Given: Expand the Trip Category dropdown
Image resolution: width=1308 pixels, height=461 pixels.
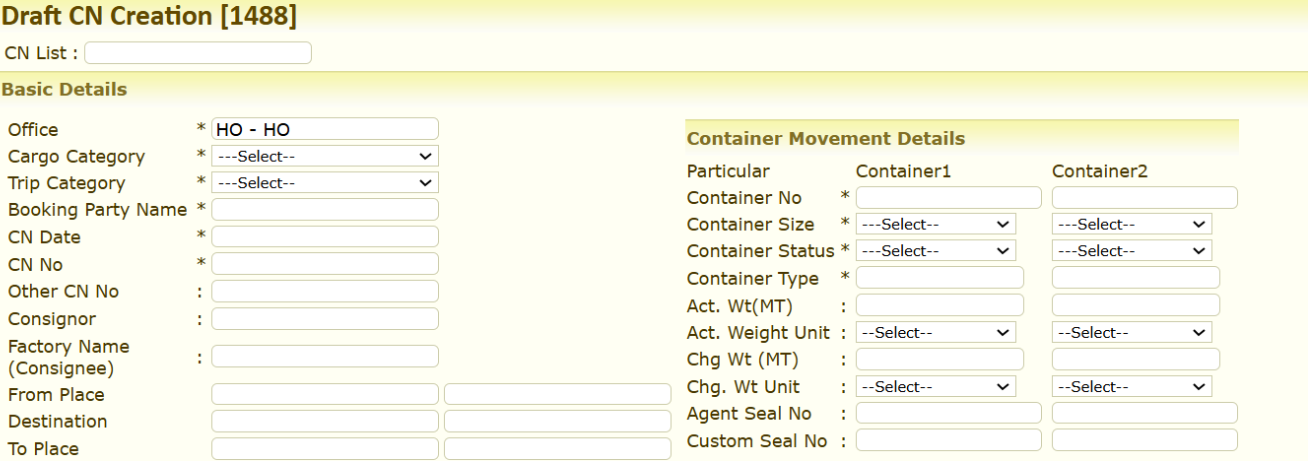Looking at the screenshot, I should point(324,183).
